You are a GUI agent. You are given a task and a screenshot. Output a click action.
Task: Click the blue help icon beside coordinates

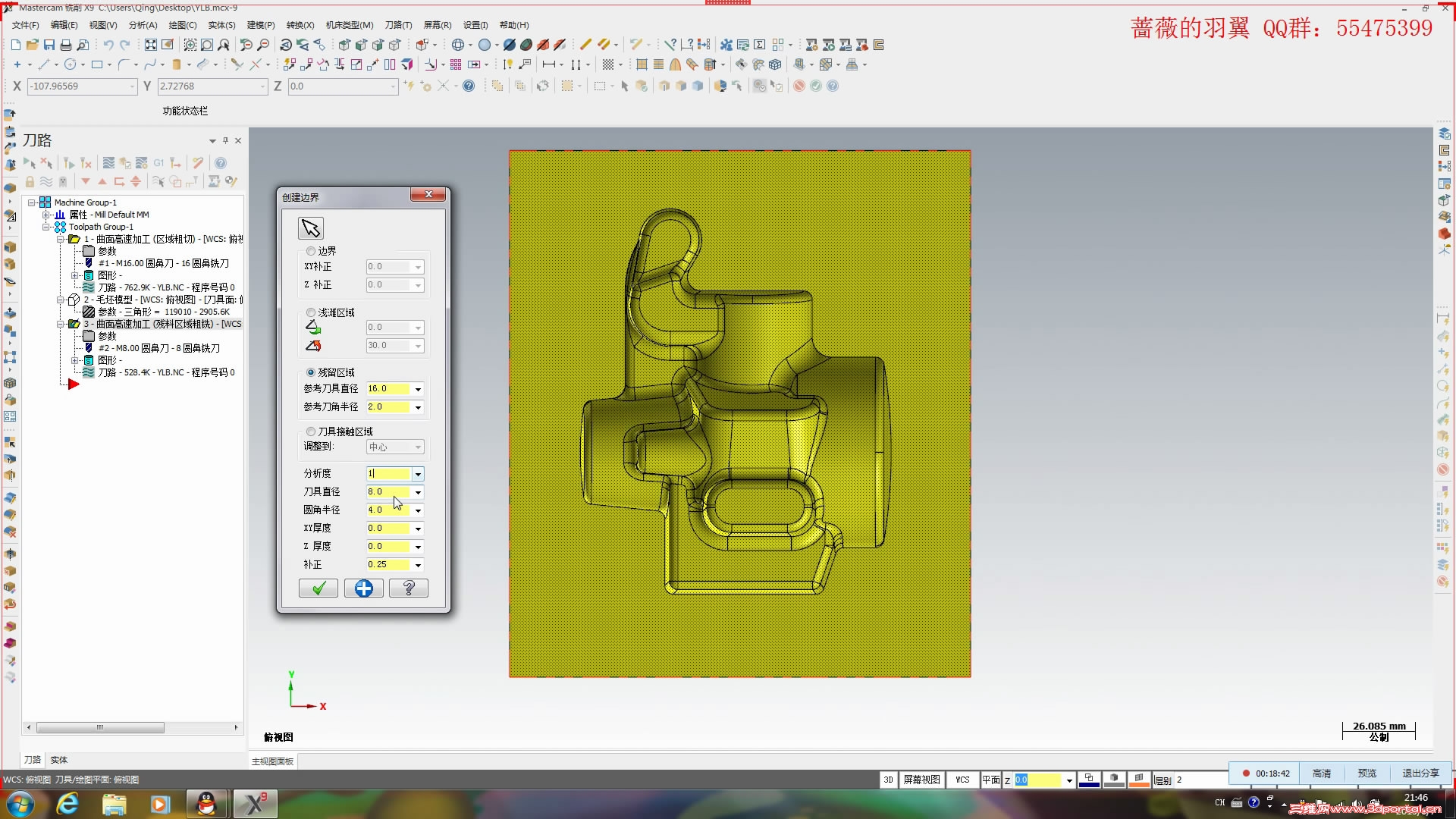tap(469, 86)
